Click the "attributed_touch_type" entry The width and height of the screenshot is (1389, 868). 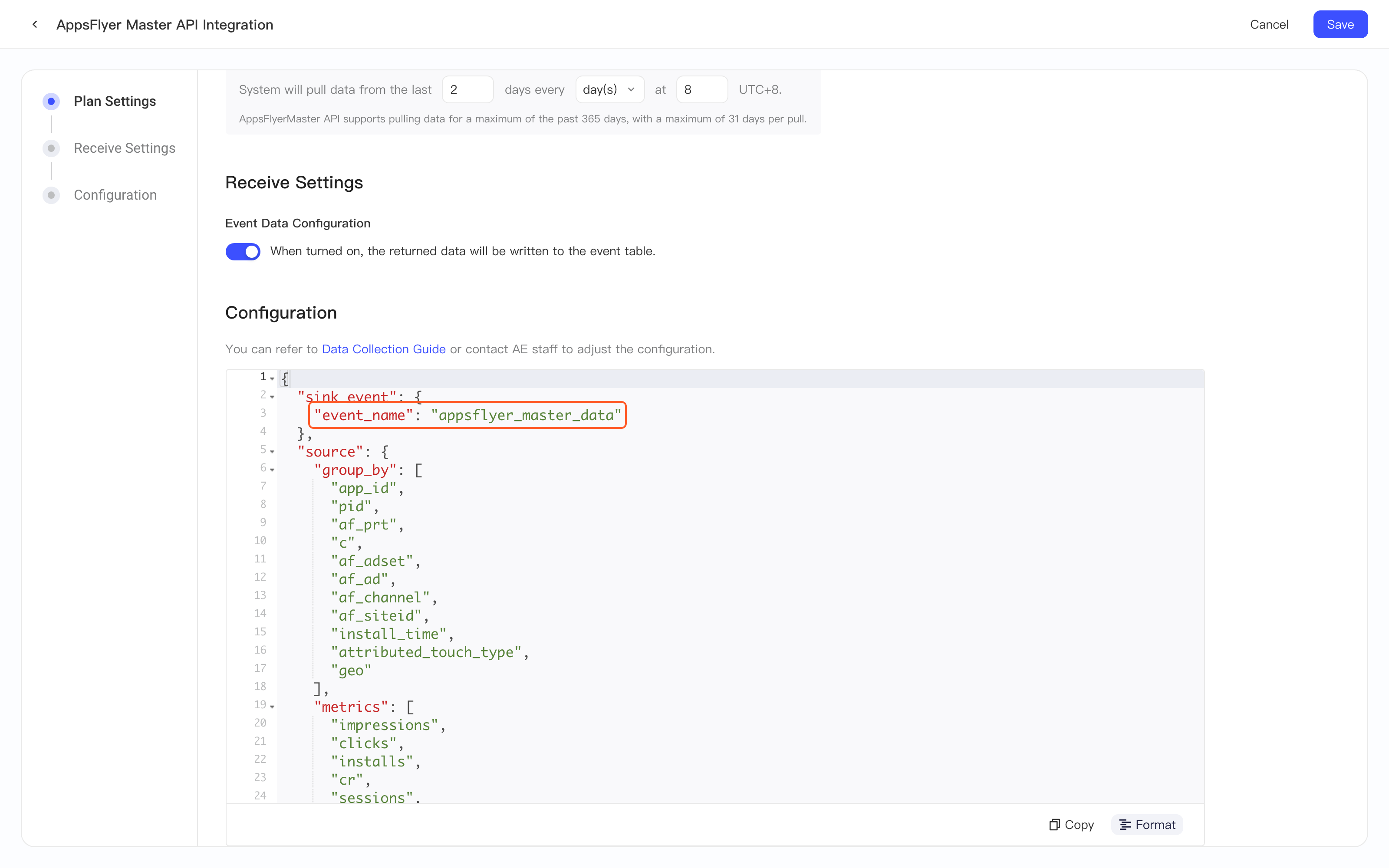click(x=426, y=652)
